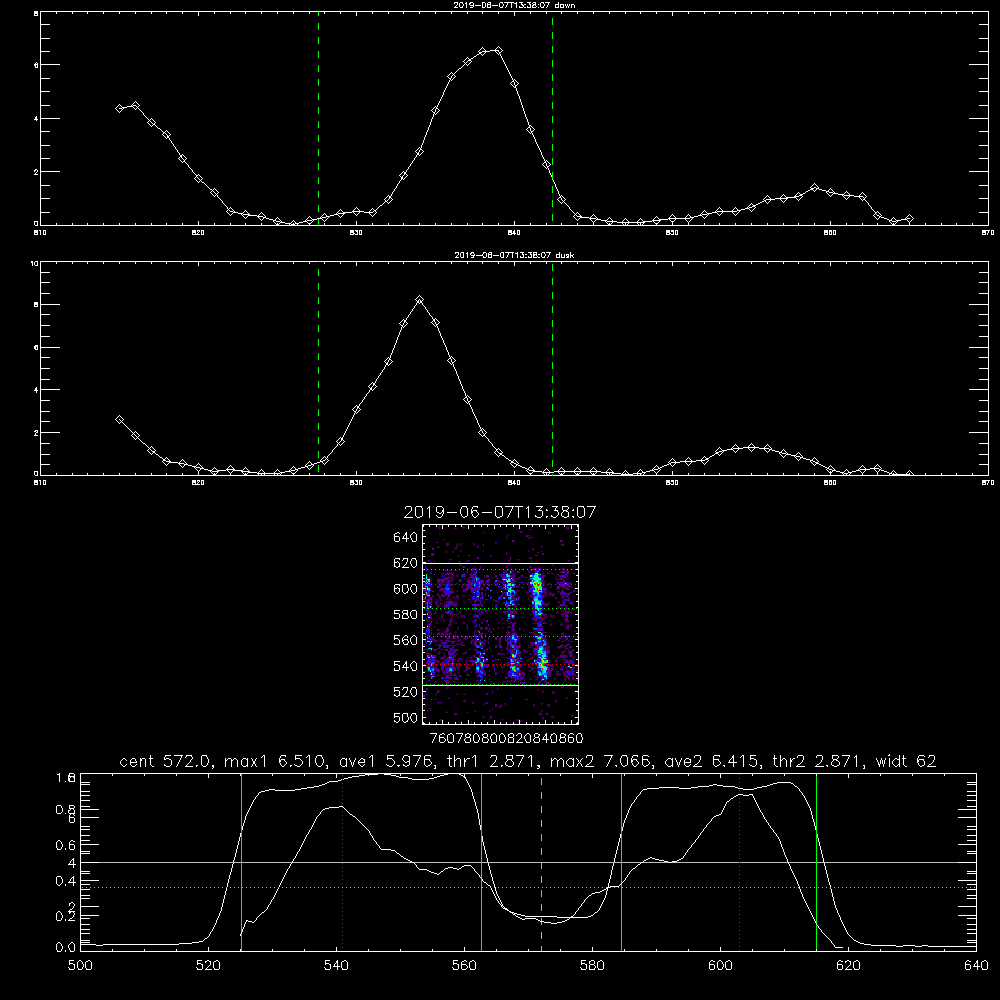Viewport: 1000px width, 1000px height.
Task: Click the solid white horizontal line in bottom plot
Action: coord(528,862)
